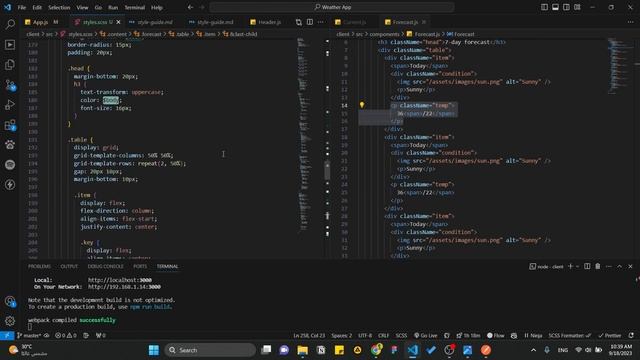Open the Windows Start menu
Screen dimensions: 640x360
point(154,350)
